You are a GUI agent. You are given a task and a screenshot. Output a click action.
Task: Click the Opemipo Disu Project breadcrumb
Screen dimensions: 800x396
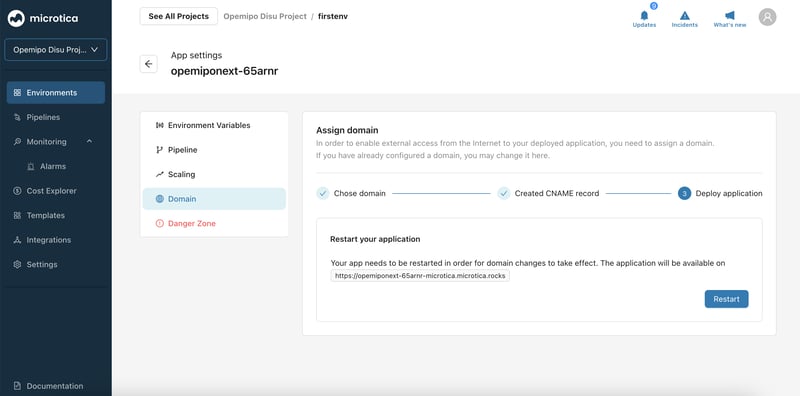[265, 16]
